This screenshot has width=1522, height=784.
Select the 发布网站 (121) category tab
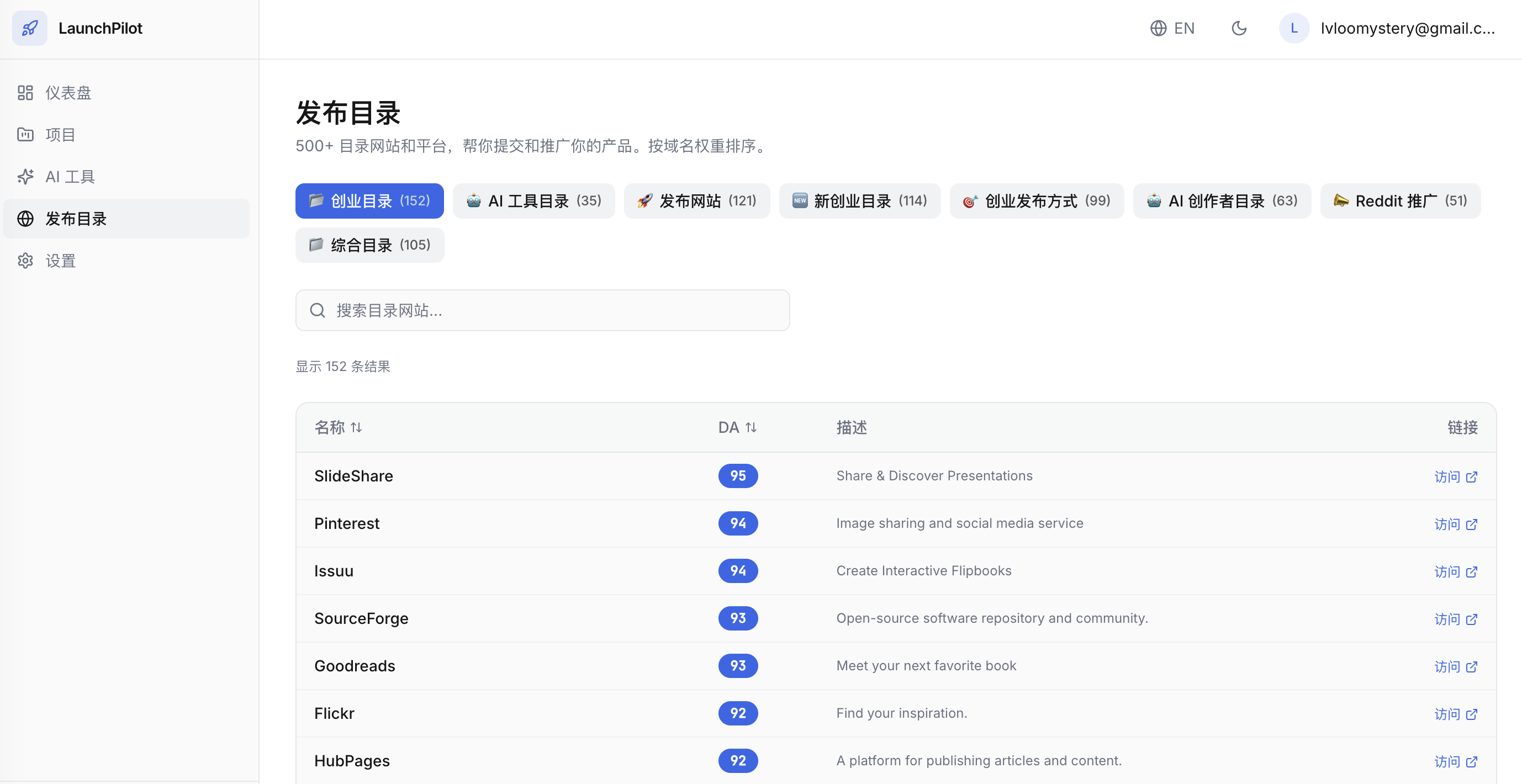696,201
